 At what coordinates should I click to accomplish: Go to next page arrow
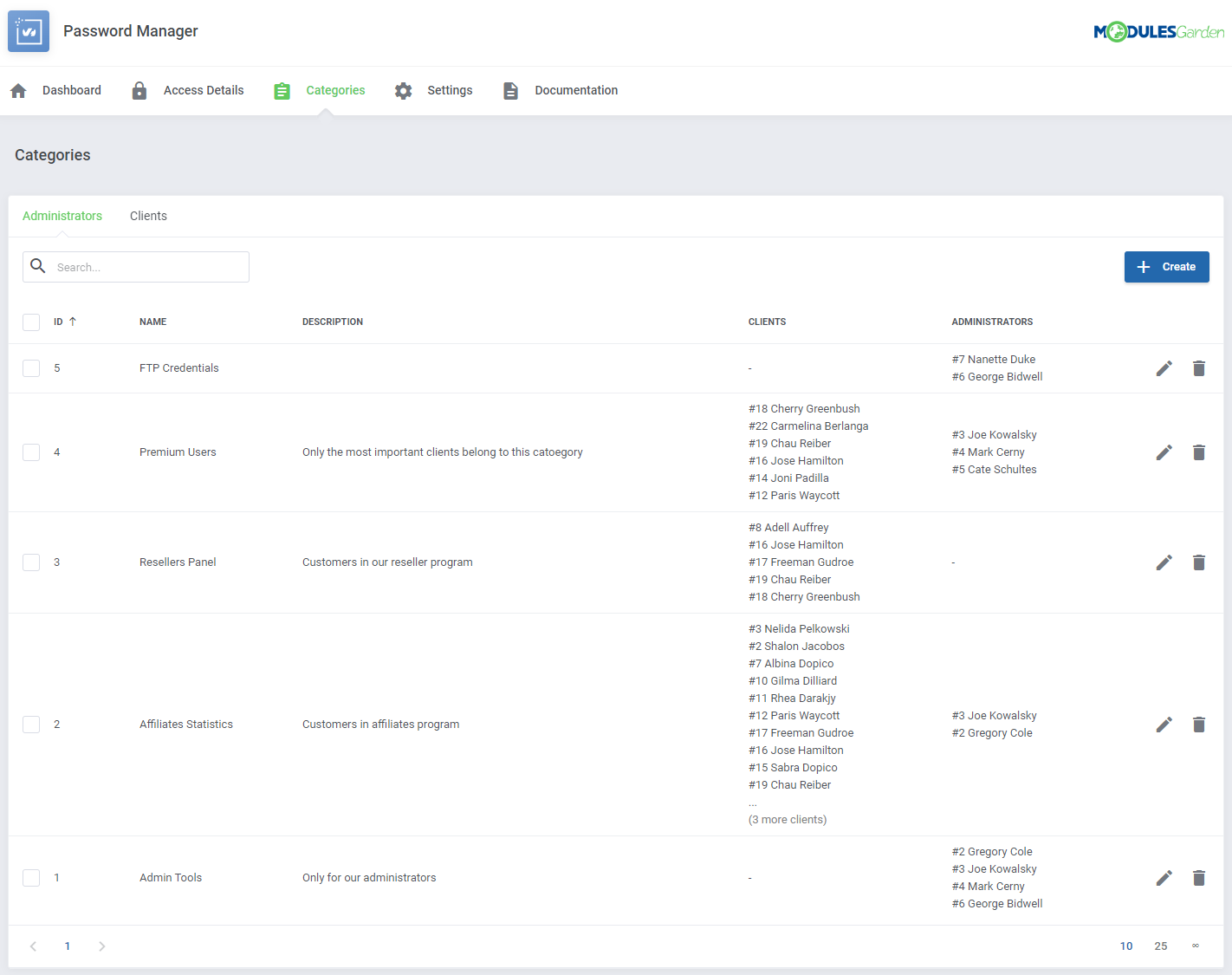(x=102, y=946)
